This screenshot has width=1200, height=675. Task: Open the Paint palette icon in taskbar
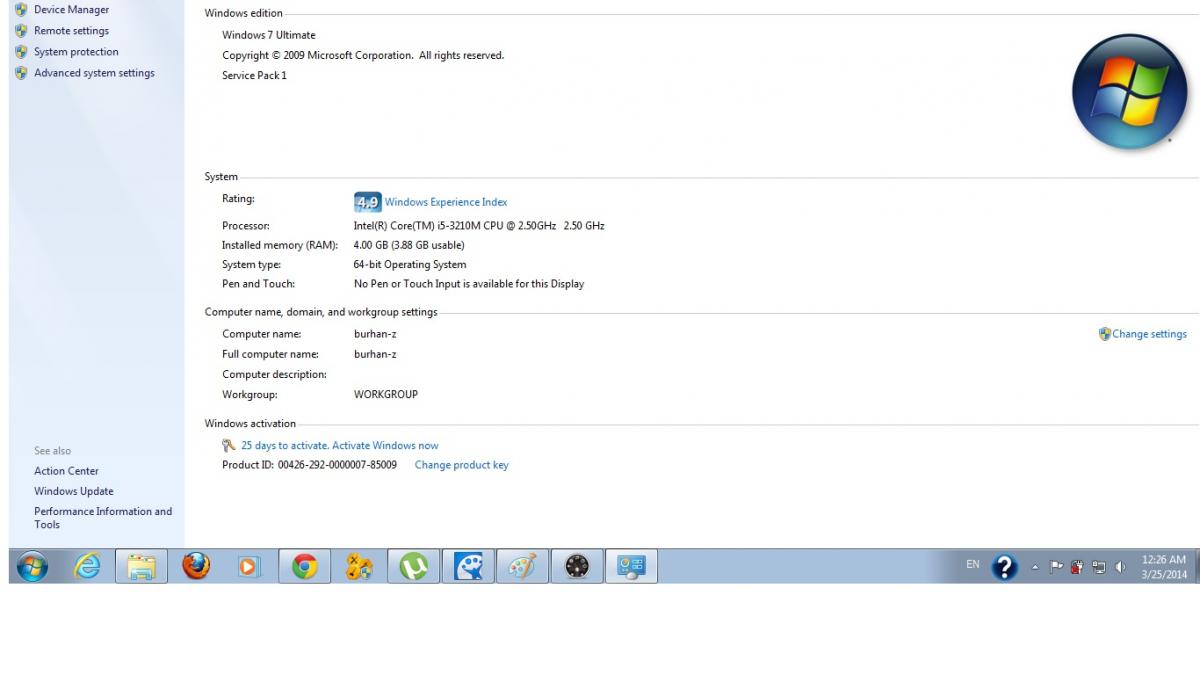pyautogui.click(x=522, y=567)
